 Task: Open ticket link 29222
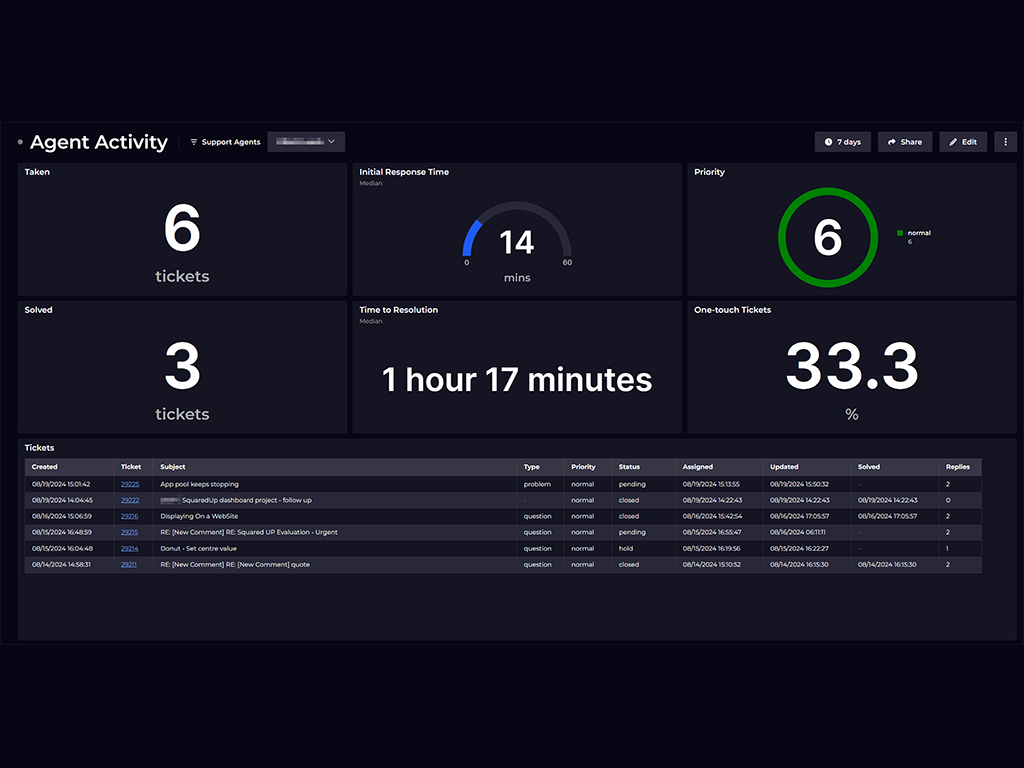(130, 500)
